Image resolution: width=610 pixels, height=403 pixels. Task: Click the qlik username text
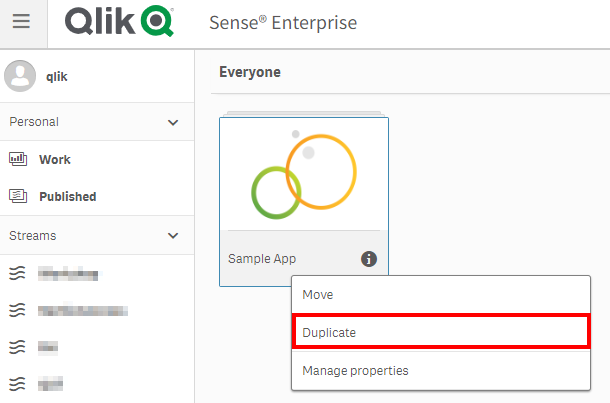[x=56, y=76]
